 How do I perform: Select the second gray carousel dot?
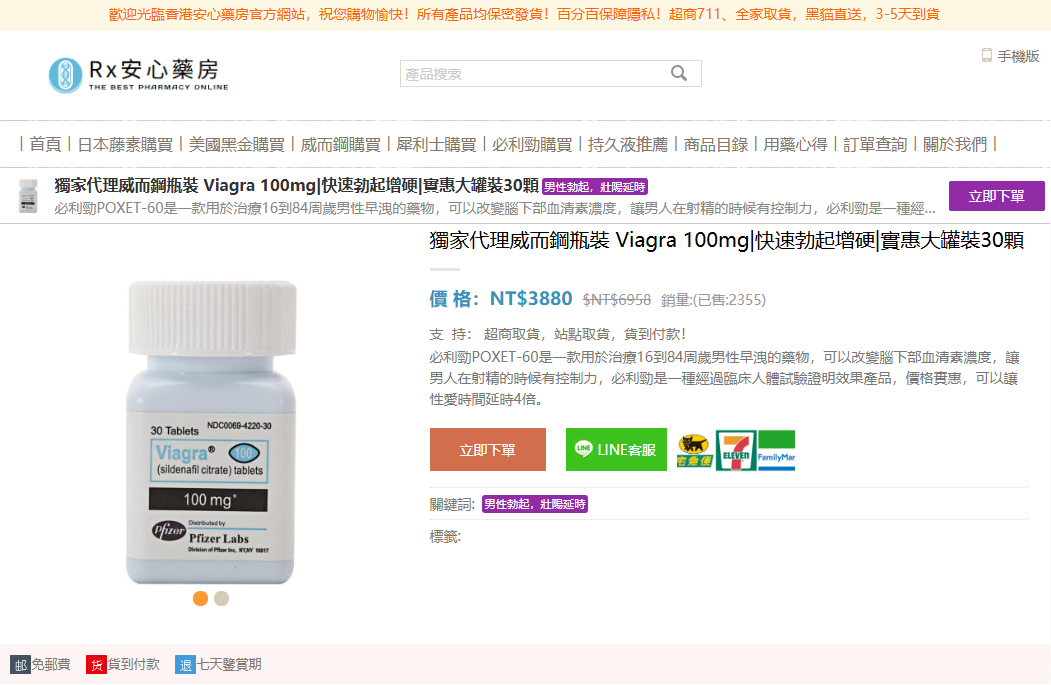pos(221,599)
